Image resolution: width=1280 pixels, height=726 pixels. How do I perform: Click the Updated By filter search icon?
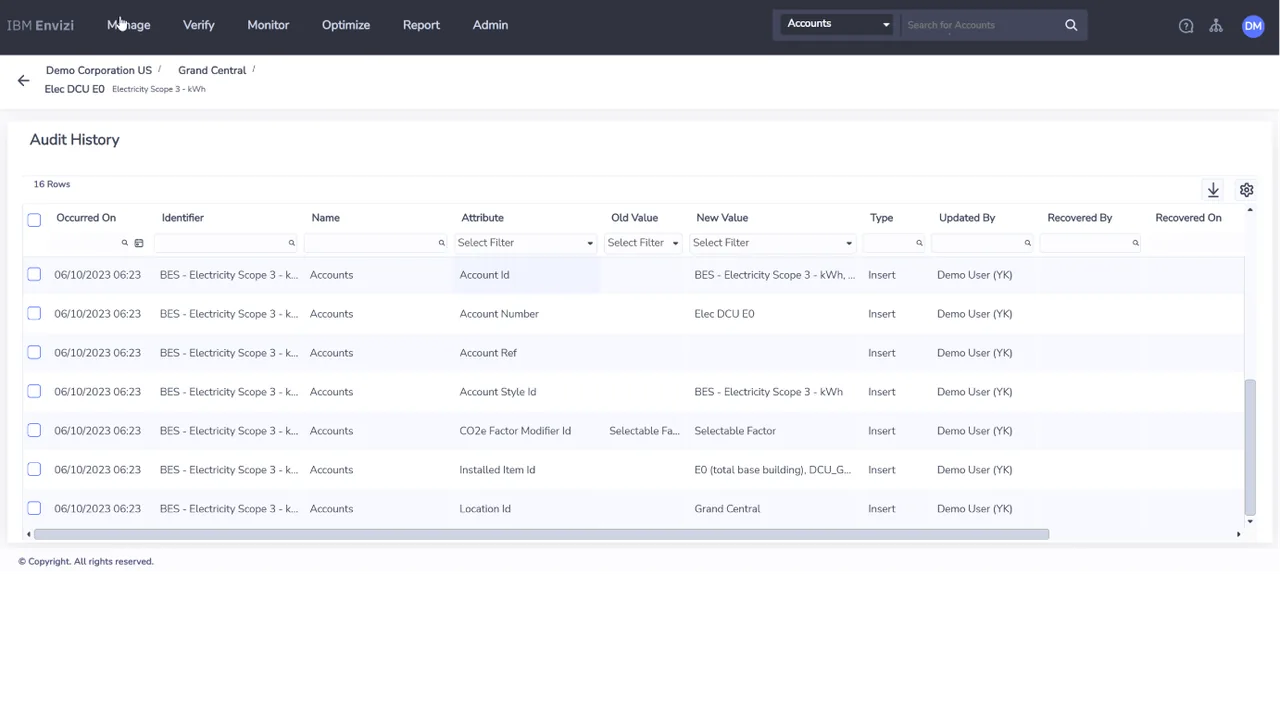[x=1027, y=243]
